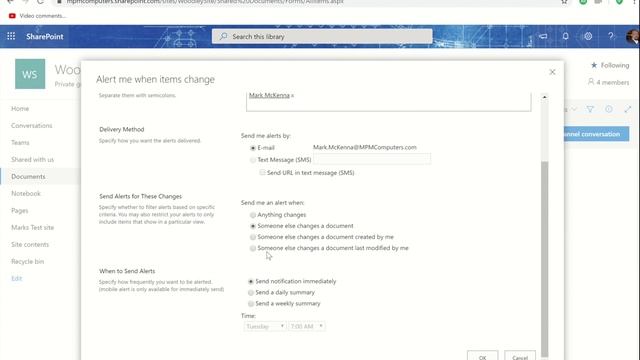Select Someone else changes a document
The image size is (640, 360).
(x=253, y=226)
